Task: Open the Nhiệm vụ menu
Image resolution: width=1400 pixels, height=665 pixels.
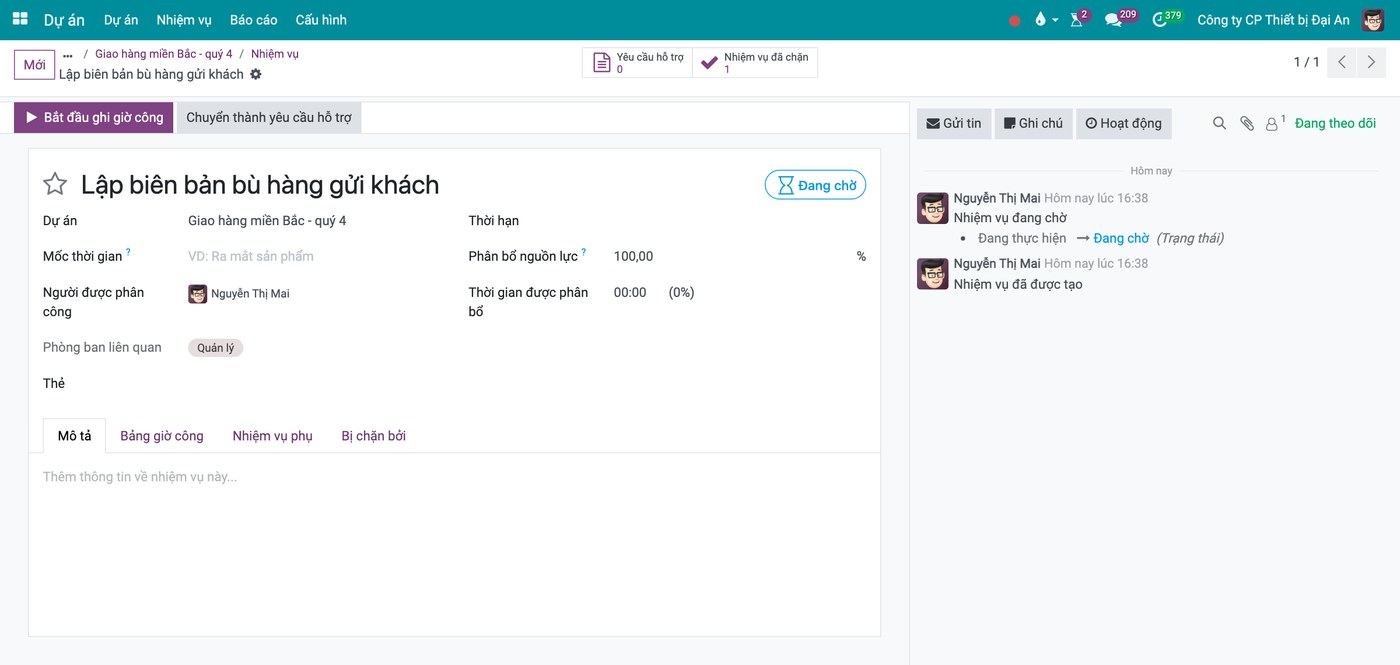Action: 184,20
